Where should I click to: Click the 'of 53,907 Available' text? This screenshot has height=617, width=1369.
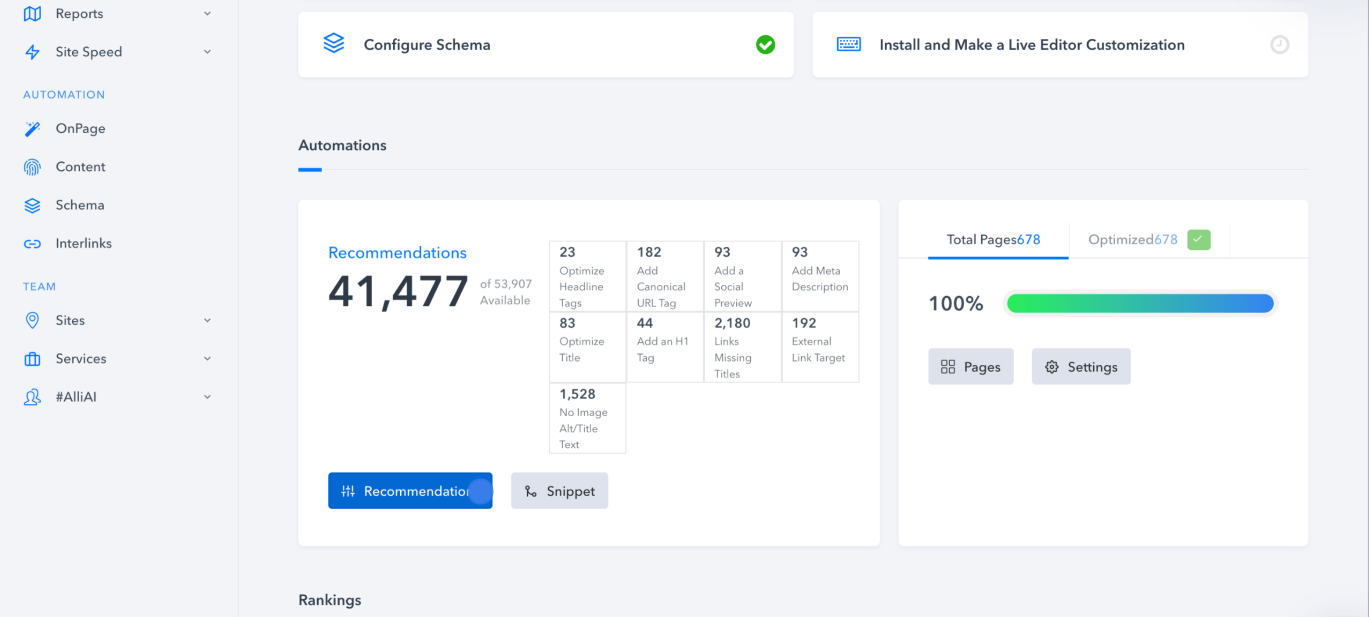coord(506,292)
